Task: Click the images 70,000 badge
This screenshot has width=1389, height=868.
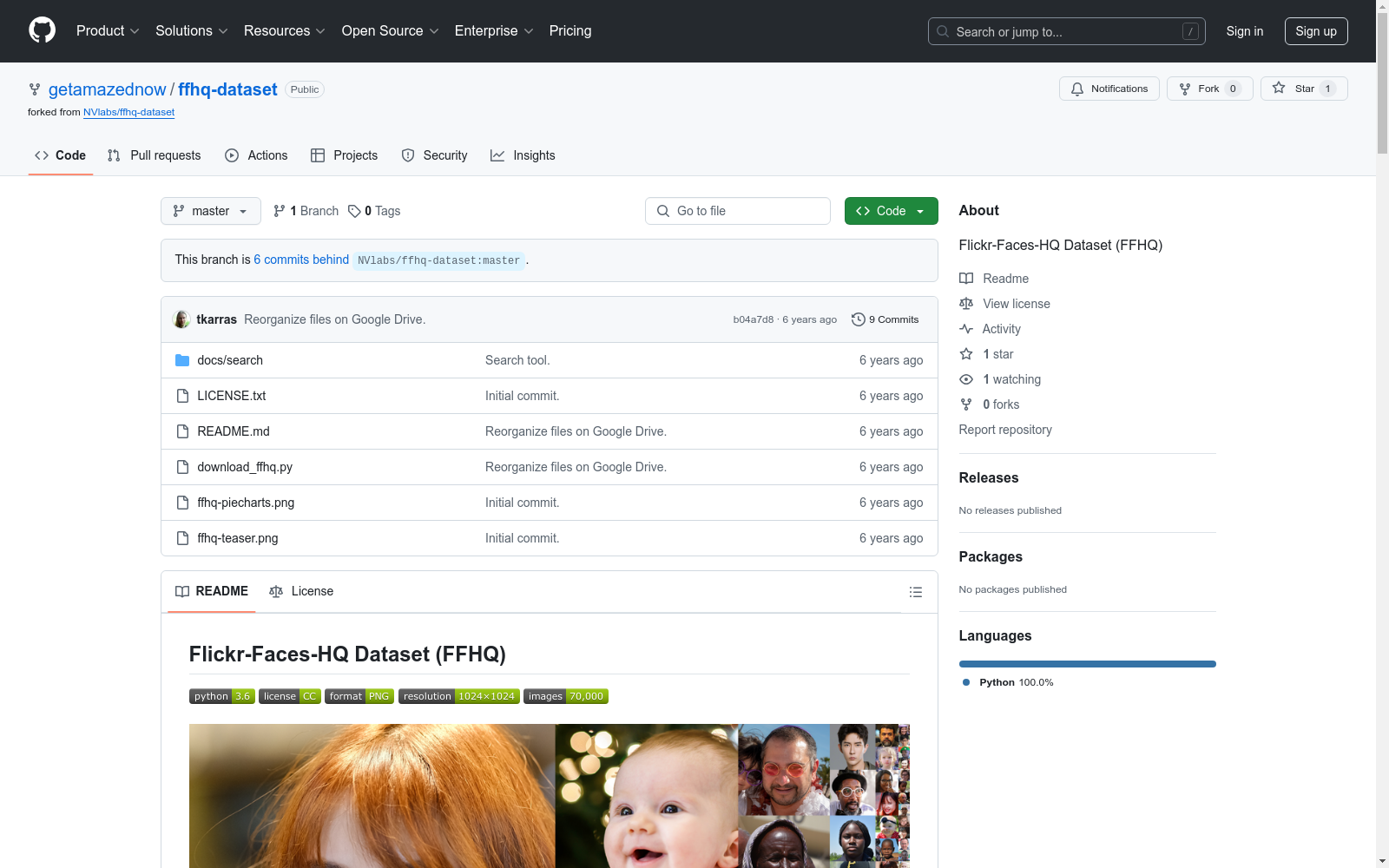Action: point(566,696)
